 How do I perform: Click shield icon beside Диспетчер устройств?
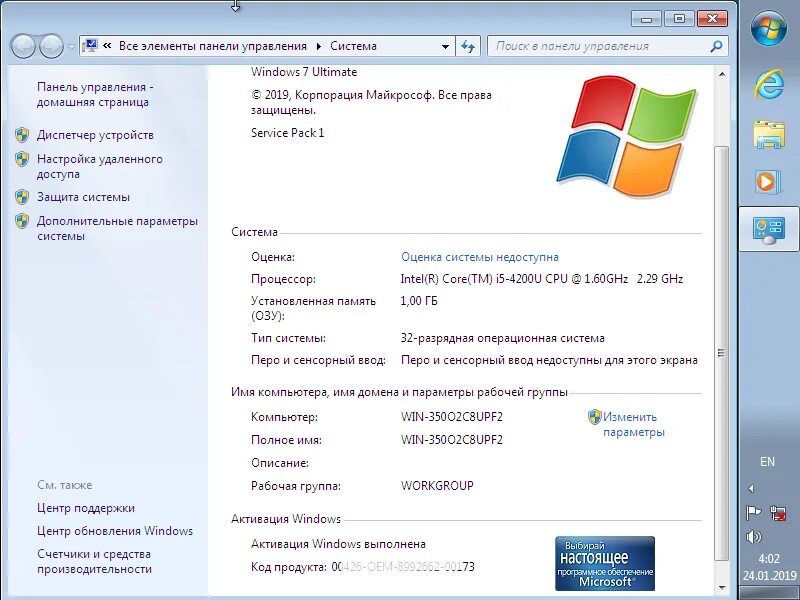[x=22, y=135]
